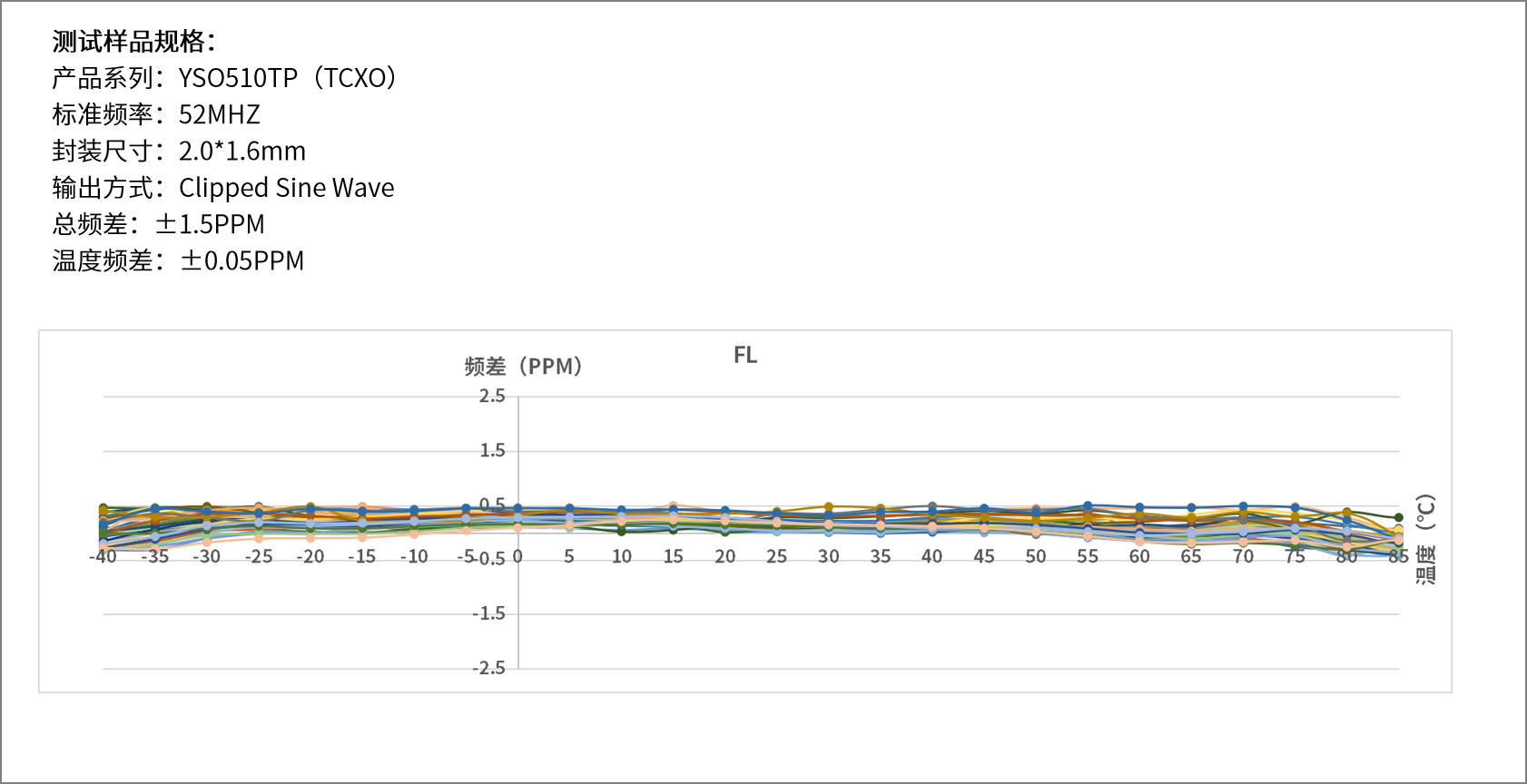The width and height of the screenshot is (1527, 784).
Task: Click the 测试样品规格 heading text
Action: [x=133, y=42]
